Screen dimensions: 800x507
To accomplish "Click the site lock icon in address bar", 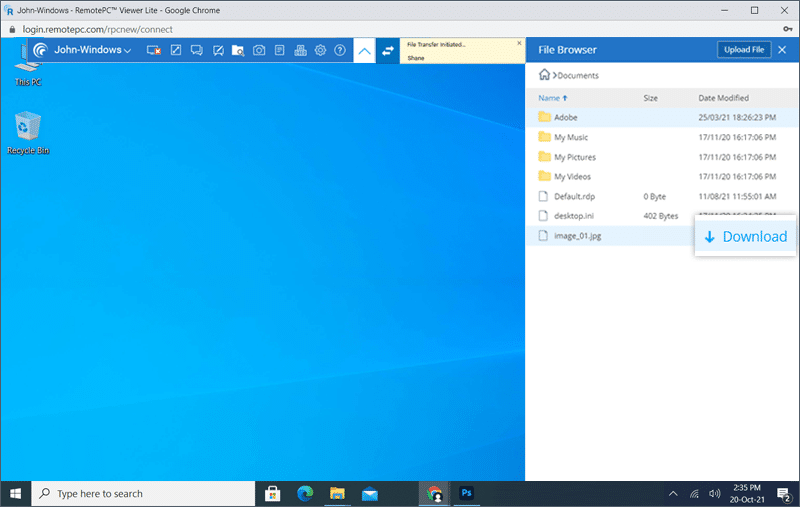I will 12,30.
